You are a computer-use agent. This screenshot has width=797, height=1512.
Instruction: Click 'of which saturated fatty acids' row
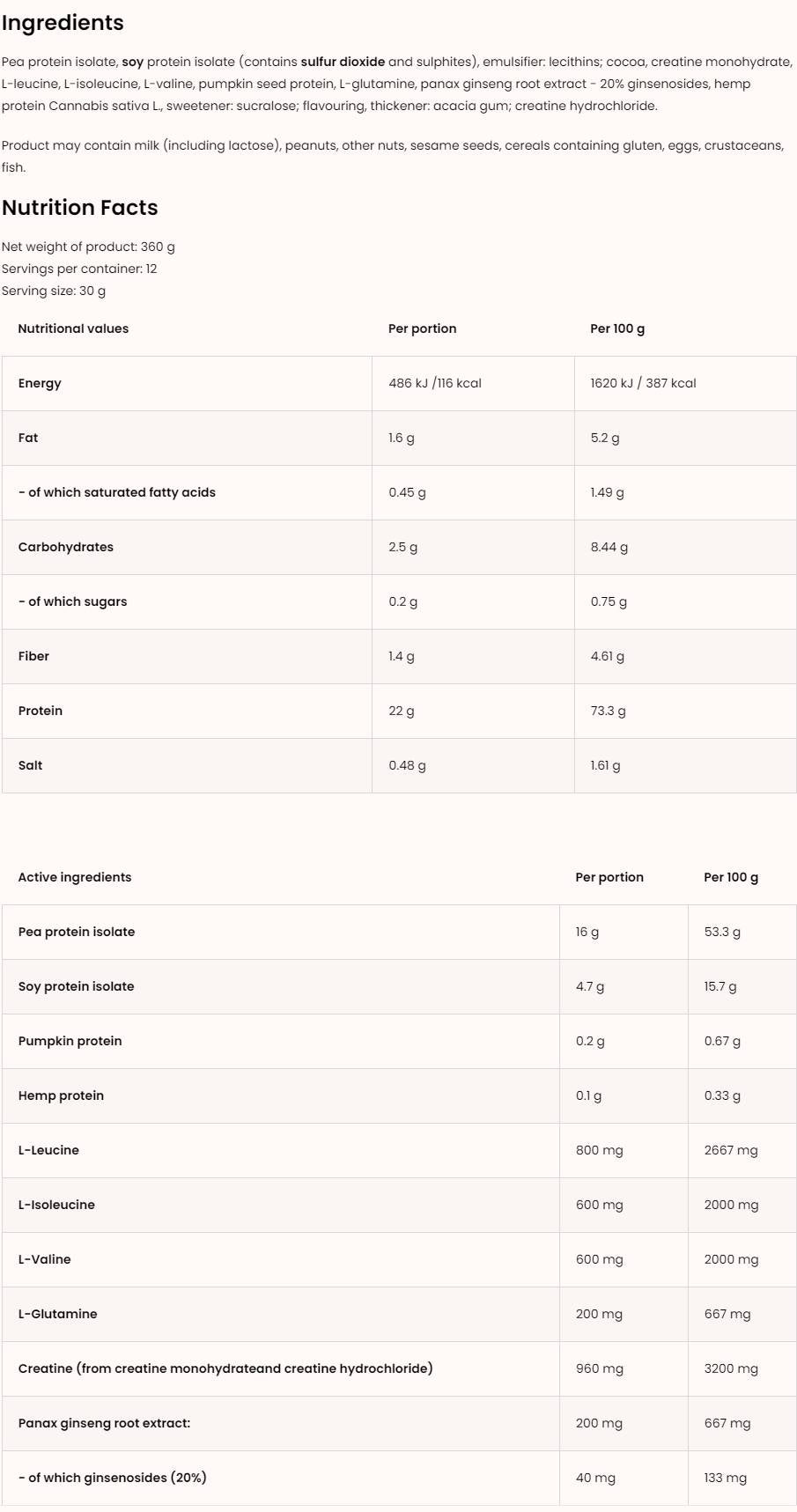tap(117, 492)
